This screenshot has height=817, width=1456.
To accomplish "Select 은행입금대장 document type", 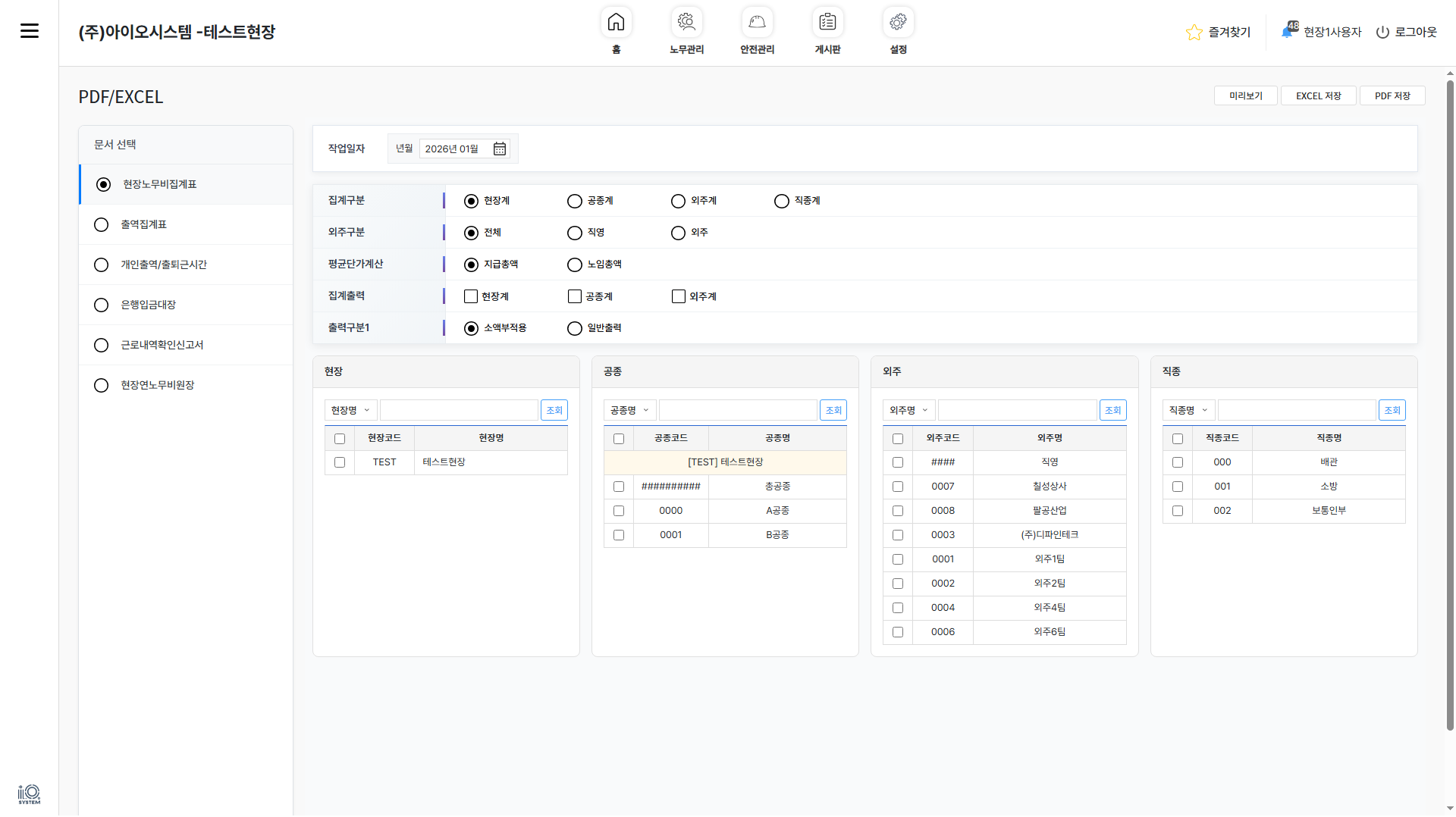I will (102, 305).
